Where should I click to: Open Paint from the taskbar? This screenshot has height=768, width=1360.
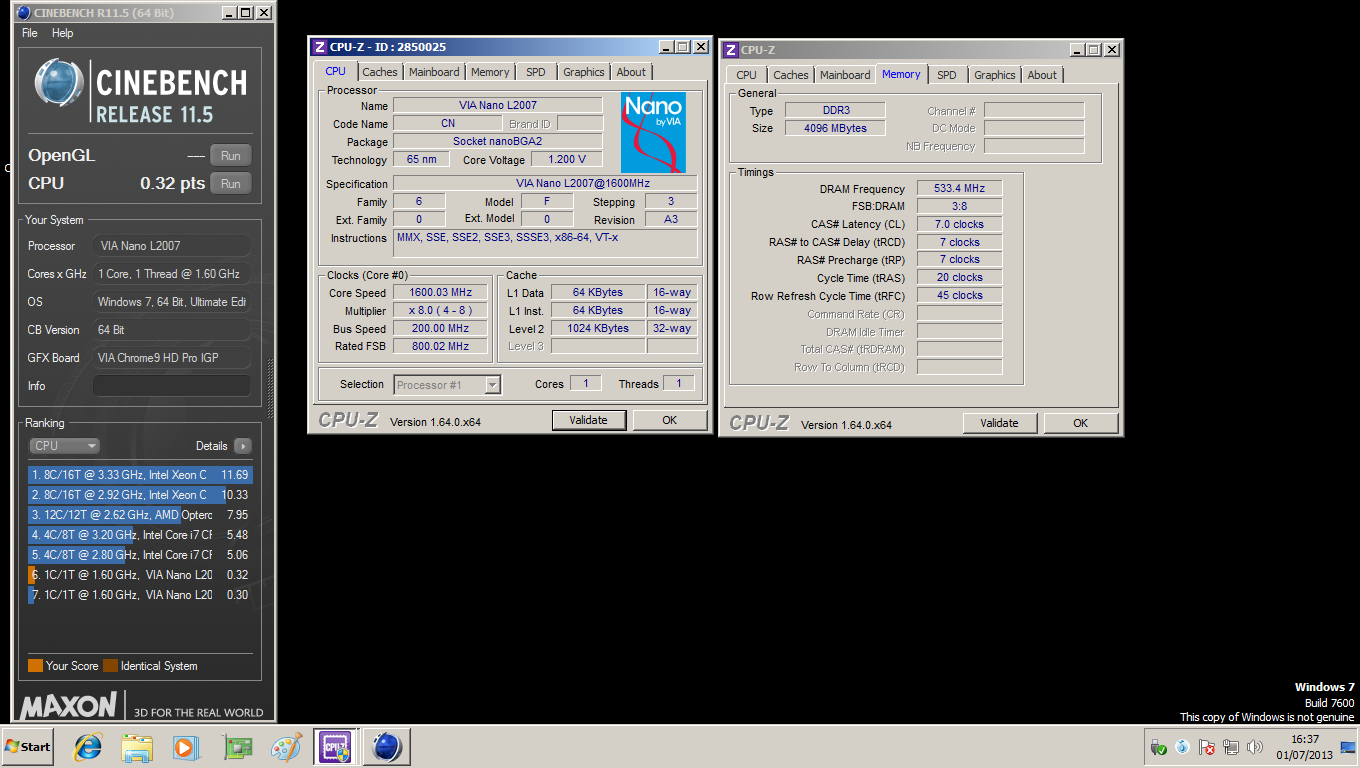click(x=287, y=747)
